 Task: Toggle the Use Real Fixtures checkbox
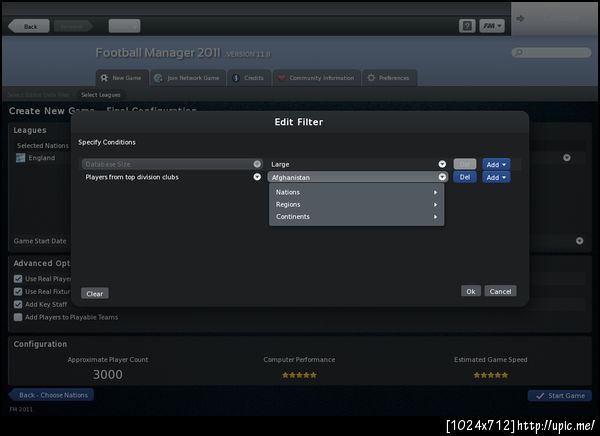18,292
